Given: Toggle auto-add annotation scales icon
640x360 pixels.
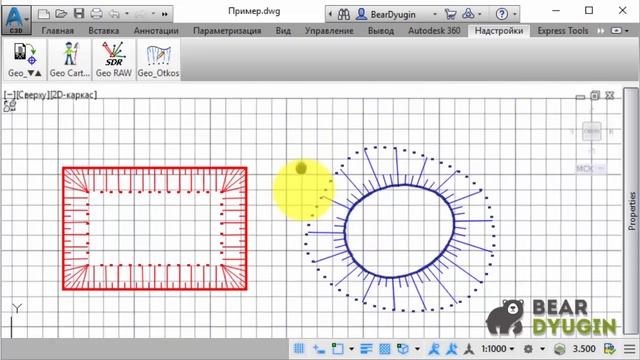Looking at the screenshot, I should (451, 349).
